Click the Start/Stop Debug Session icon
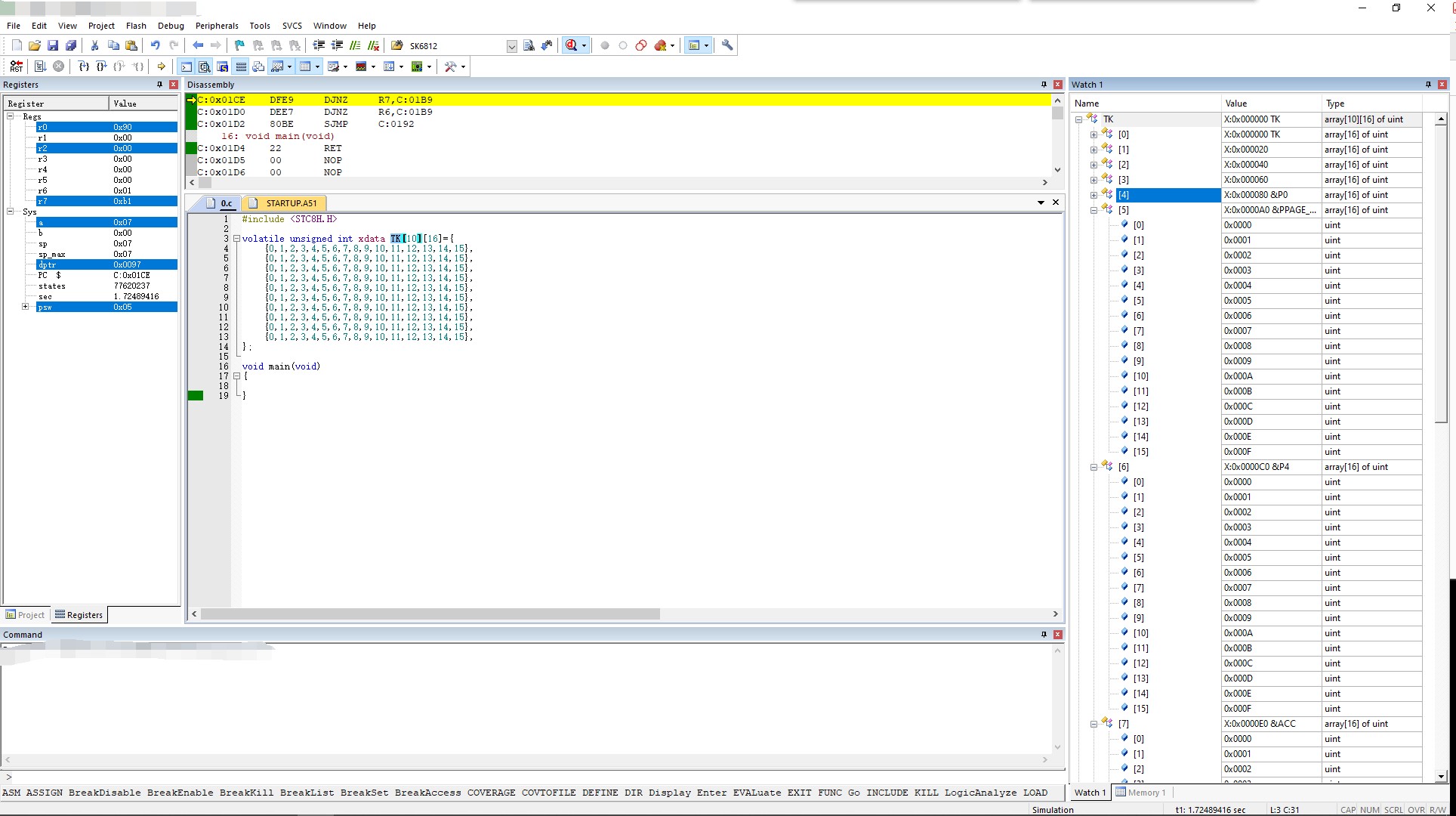 click(572, 45)
